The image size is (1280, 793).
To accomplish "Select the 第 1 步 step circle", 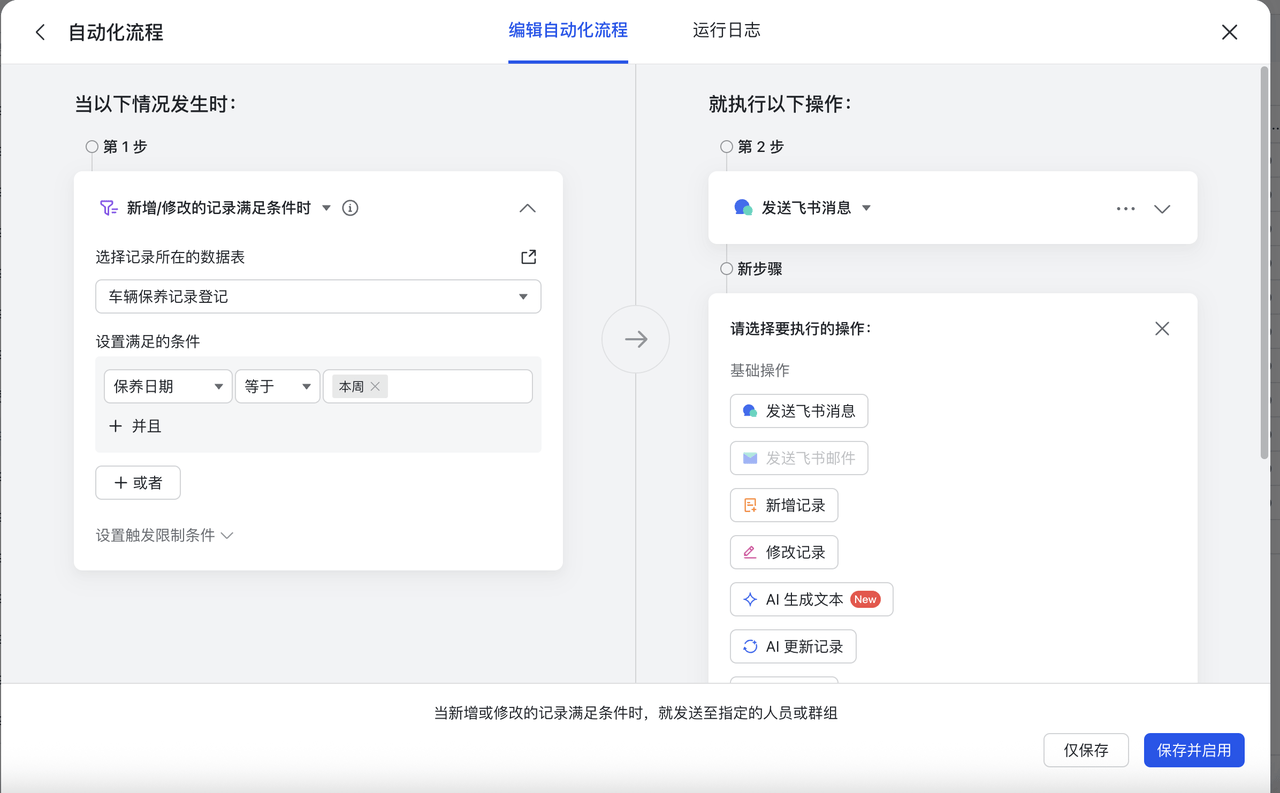I will point(92,147).
